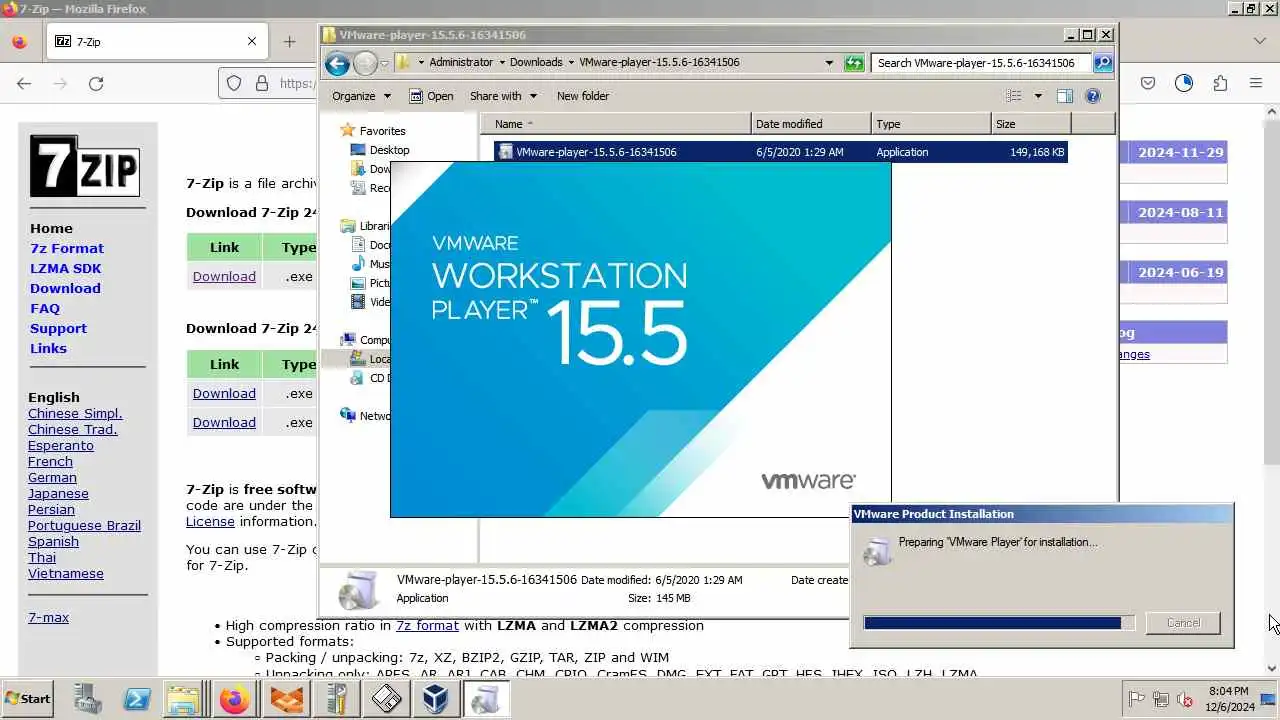This screenshot has height=720, width=1280.
Task: Refresh the Explorer folder view with the green button
Action: click(x=854, y=63)
